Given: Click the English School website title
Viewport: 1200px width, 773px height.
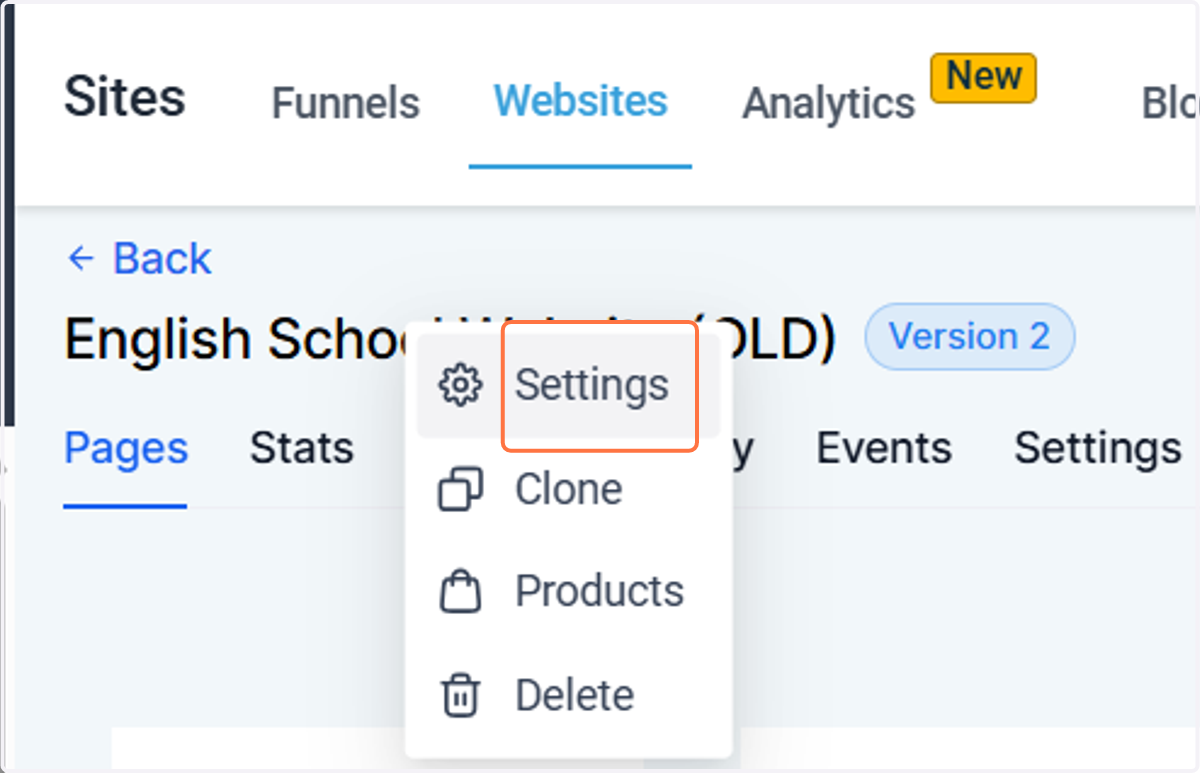Looking at the screenshot, I should (450, 339).
